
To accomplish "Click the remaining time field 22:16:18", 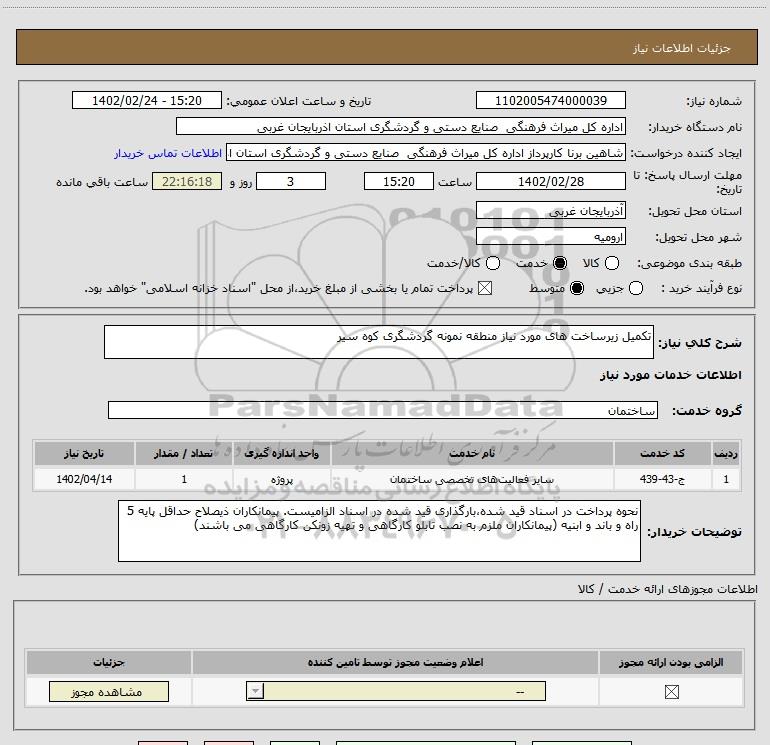I will pyautogui.click(x=187, y=181).
